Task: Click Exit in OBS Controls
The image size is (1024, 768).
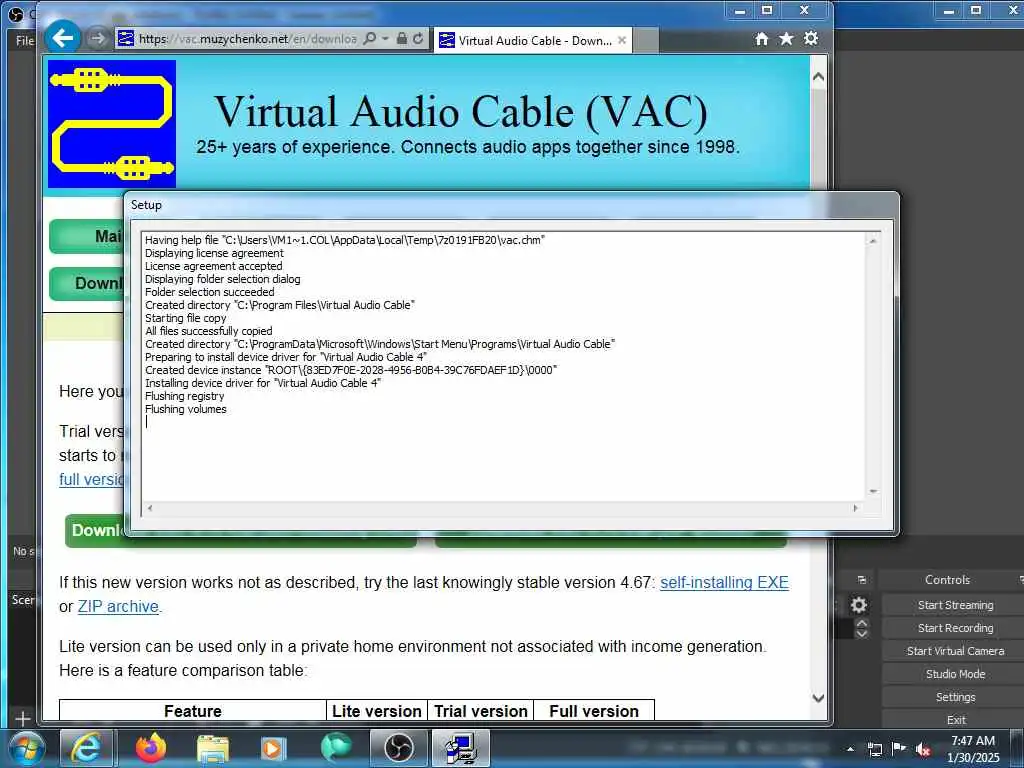Action: pyautogui.click(x=955, y=719)
